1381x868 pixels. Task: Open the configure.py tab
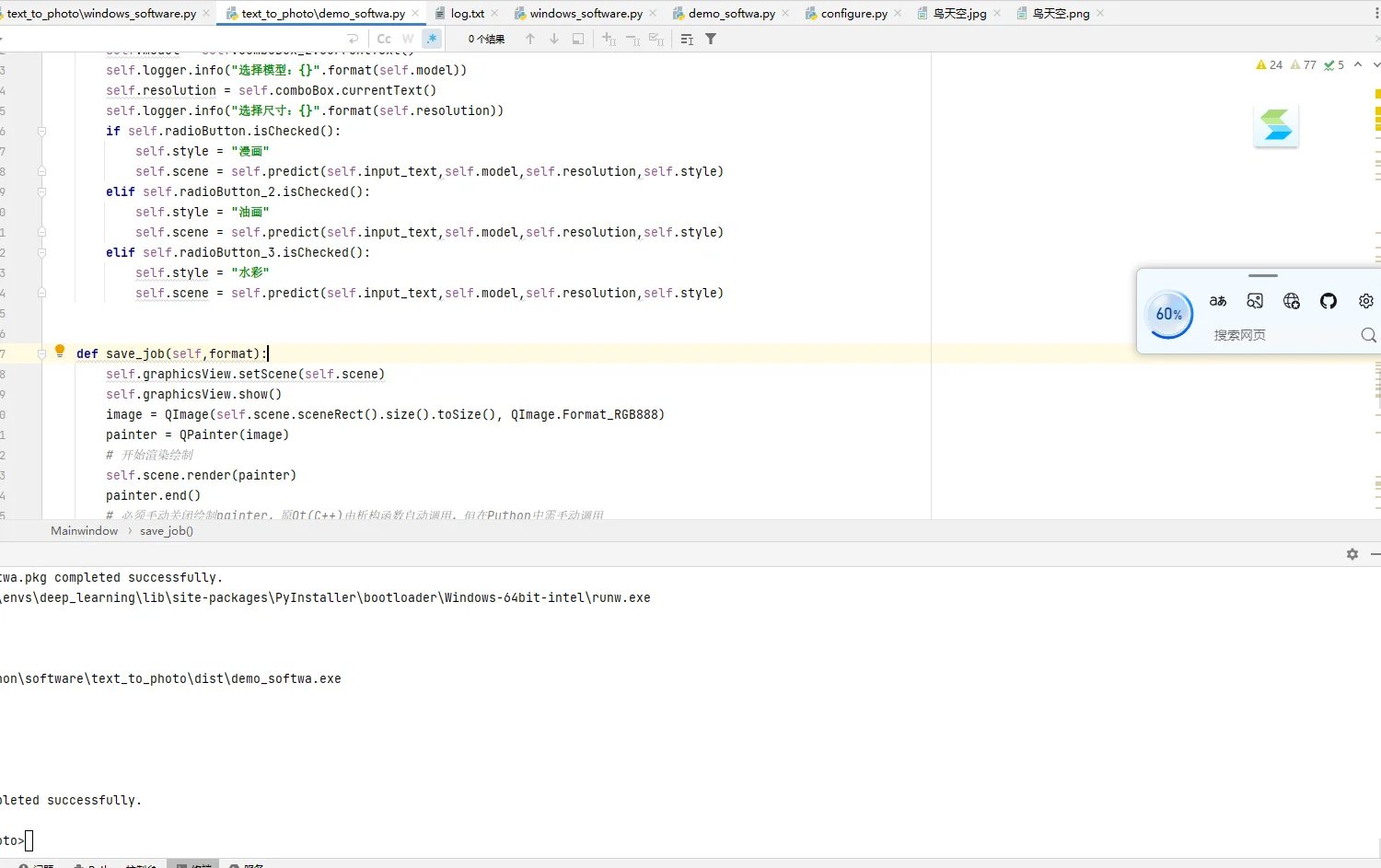[854, 14]
